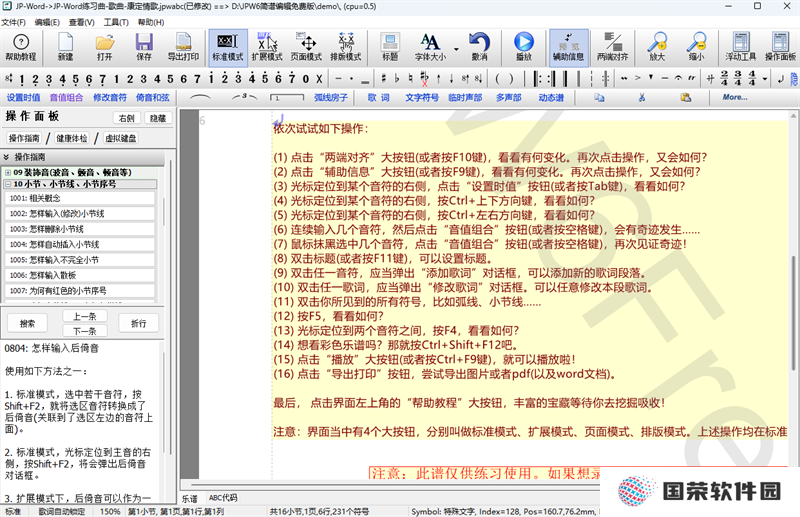Open the 编辑(E) menu
This screenshot has height=517, width=800.
[x=47, y=22]
